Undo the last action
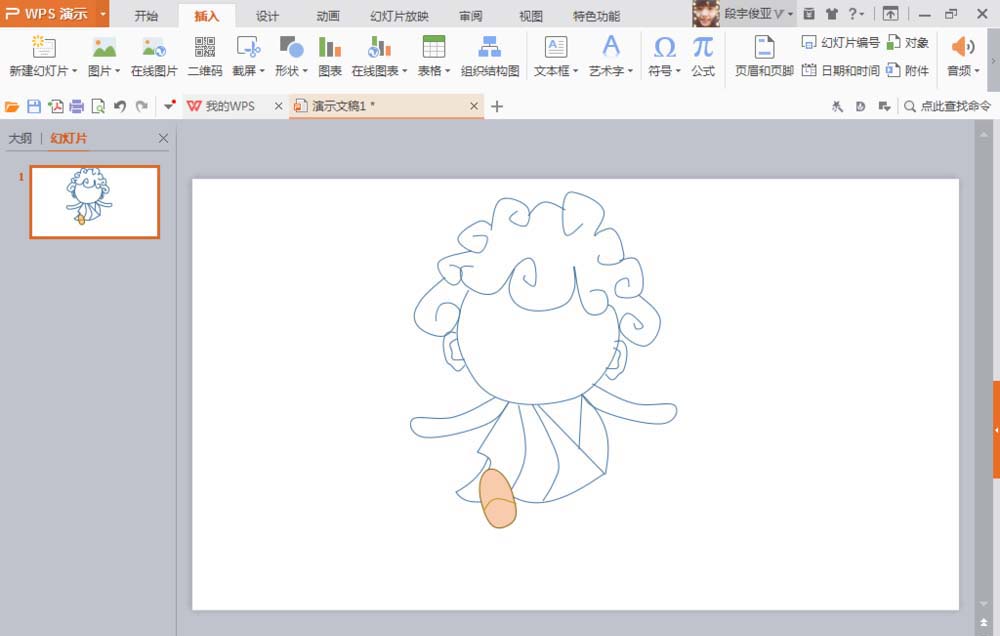 120,107
